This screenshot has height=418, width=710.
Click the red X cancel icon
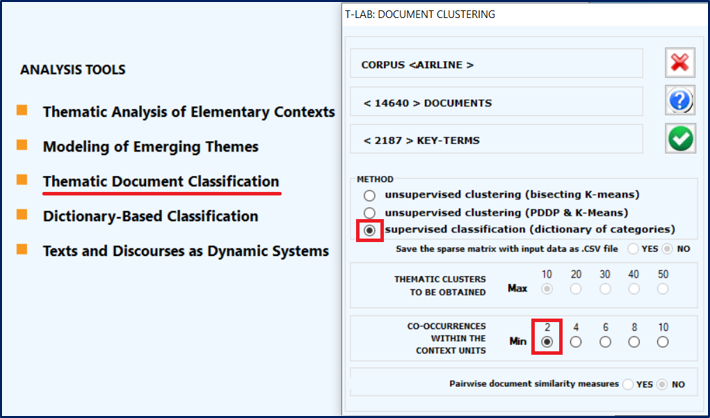[680, 62]
